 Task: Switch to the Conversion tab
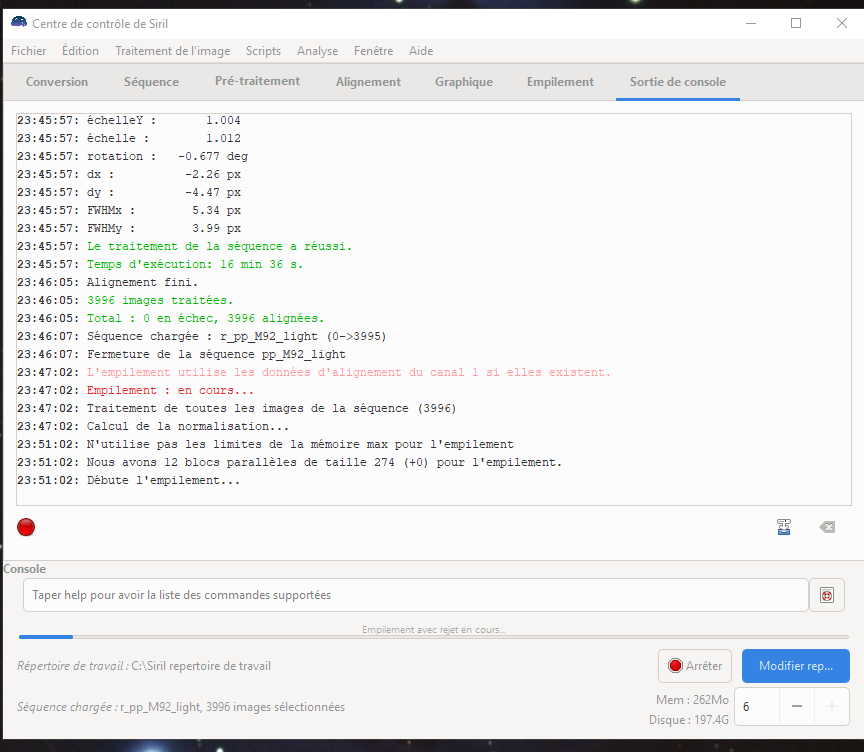click(x=57, y=82)
